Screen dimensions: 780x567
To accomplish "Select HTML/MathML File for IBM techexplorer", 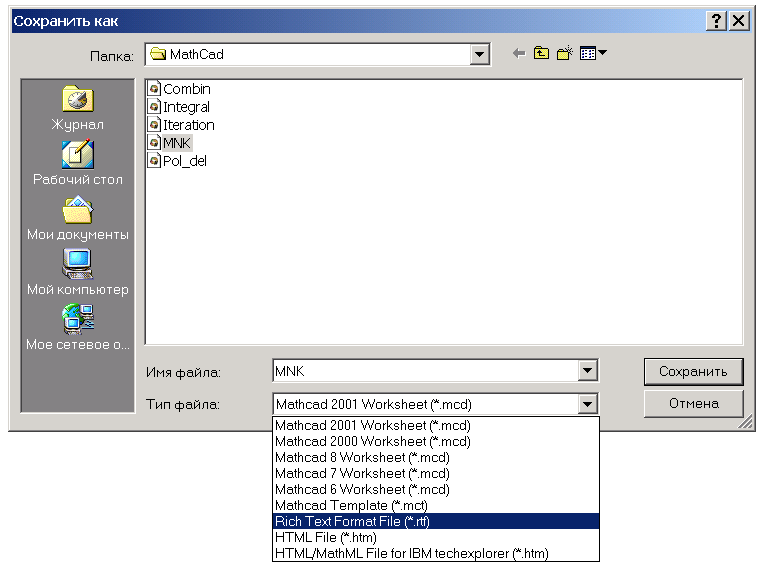I will coord(436,553).
